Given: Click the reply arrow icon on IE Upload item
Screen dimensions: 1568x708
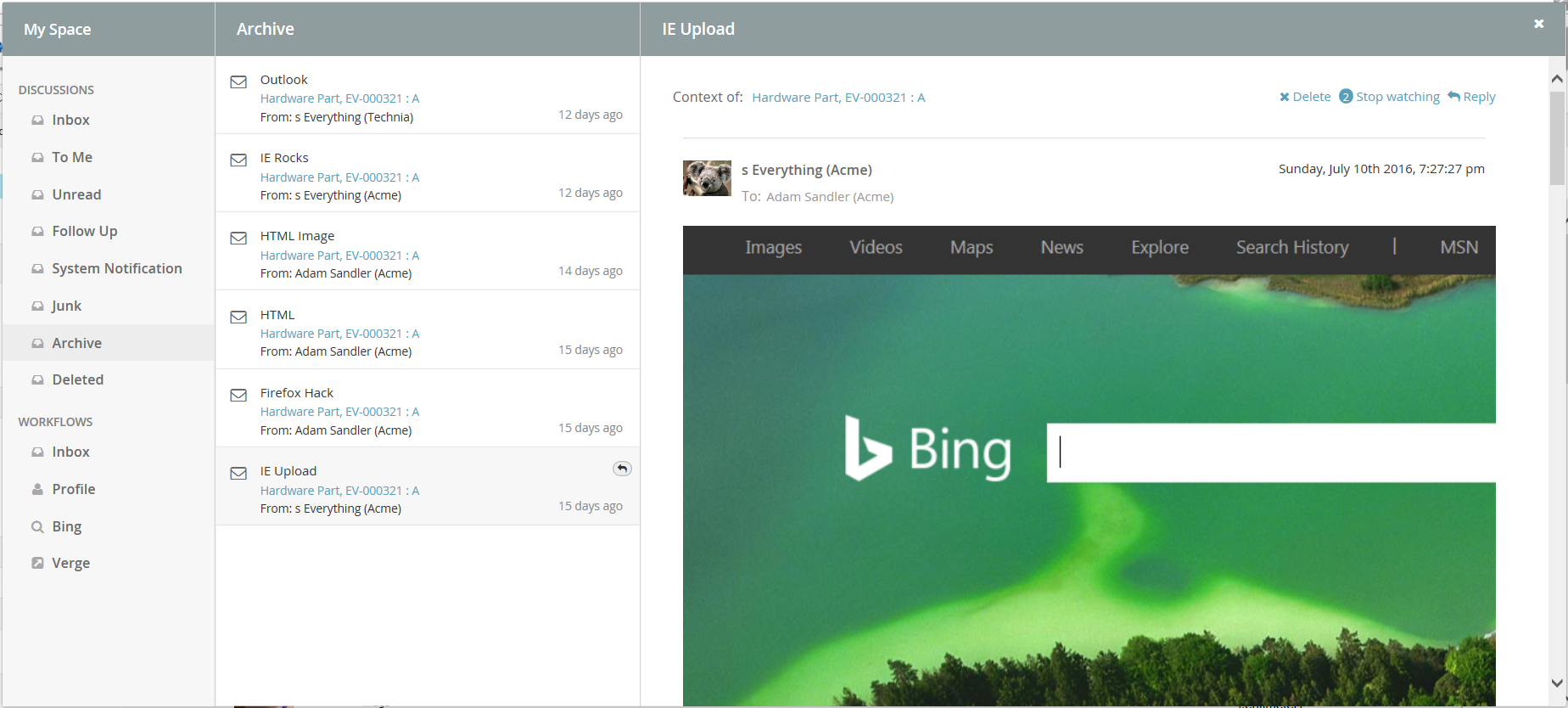Looking at the screenshot, I should 622,469.
